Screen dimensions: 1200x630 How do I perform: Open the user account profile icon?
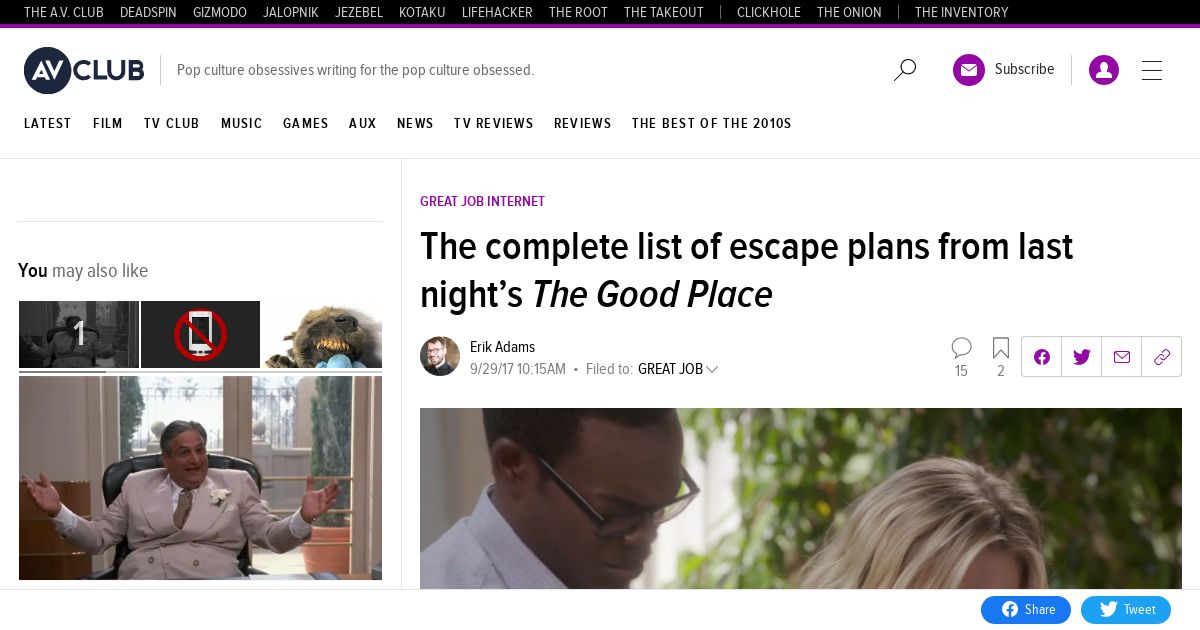click(1104, 70)
